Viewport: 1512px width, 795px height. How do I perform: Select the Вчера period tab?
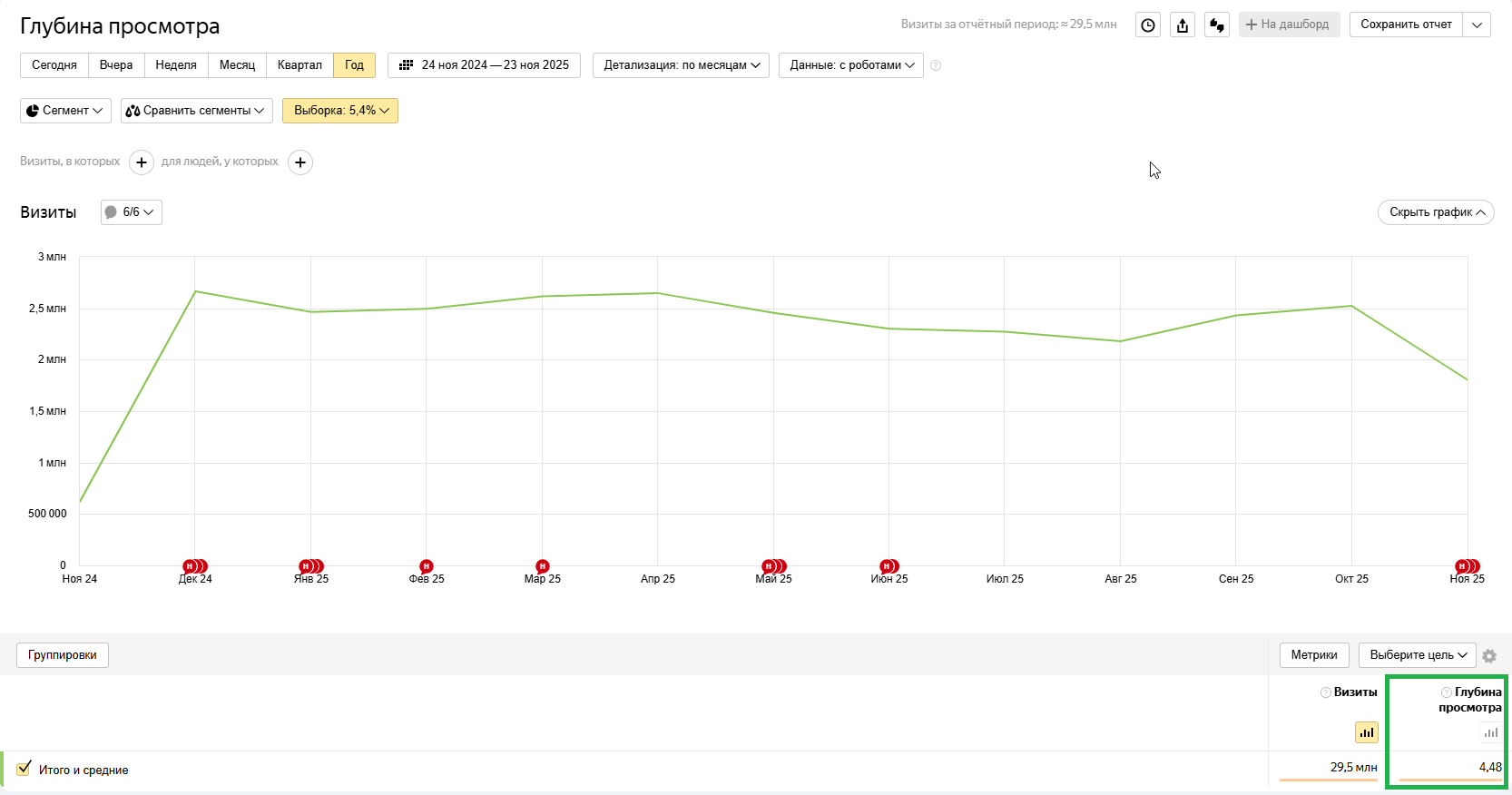click(x=116, y=65)
